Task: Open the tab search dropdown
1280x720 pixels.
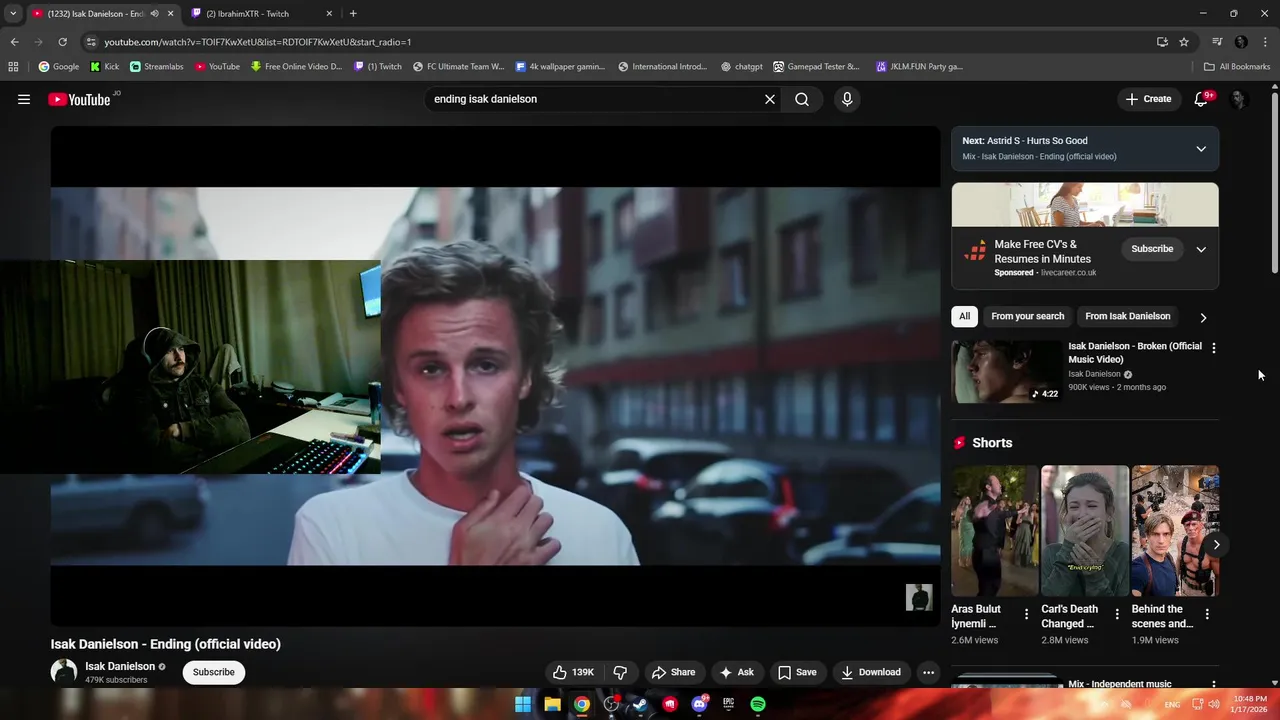Action: click(x=13, y=14)
